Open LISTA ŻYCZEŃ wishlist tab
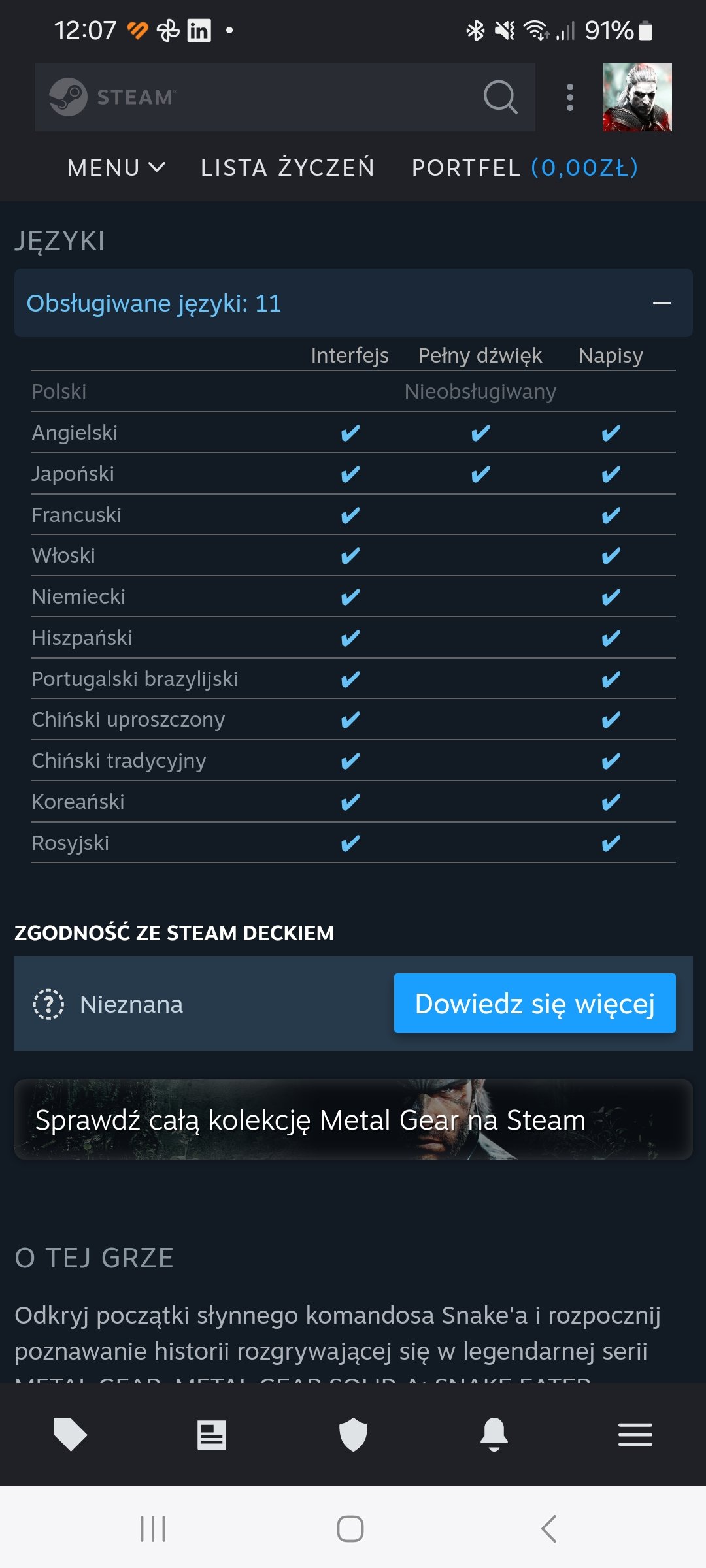Image resolution: width=706 pixels, height=1568 pixels. [288, 168]
